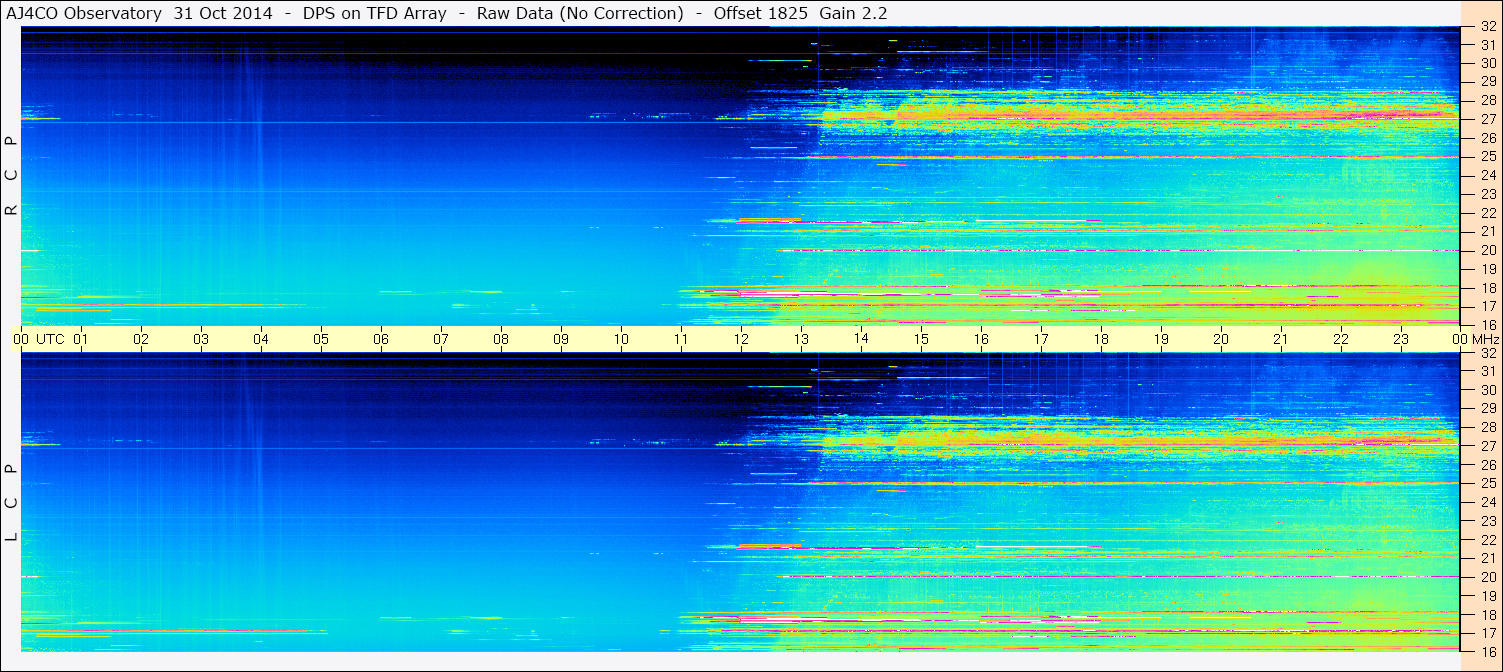Click the 01 hour mark

(81, 340)
